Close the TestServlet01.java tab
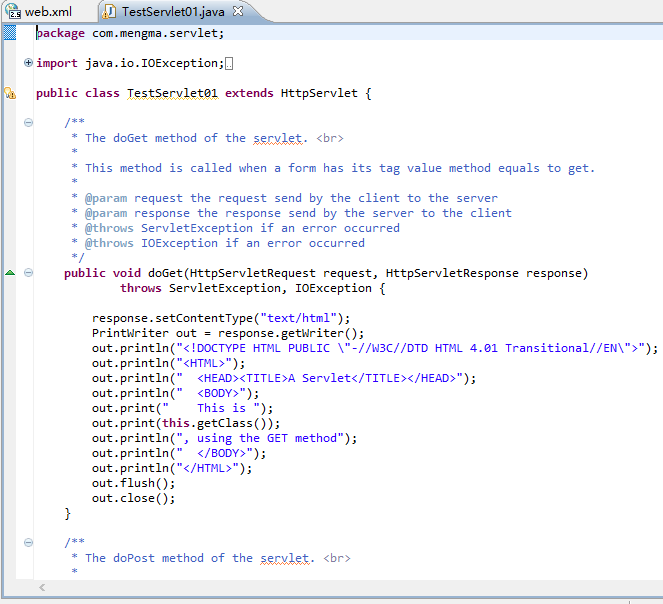The image size is (663, 604). tap(237, 12)
